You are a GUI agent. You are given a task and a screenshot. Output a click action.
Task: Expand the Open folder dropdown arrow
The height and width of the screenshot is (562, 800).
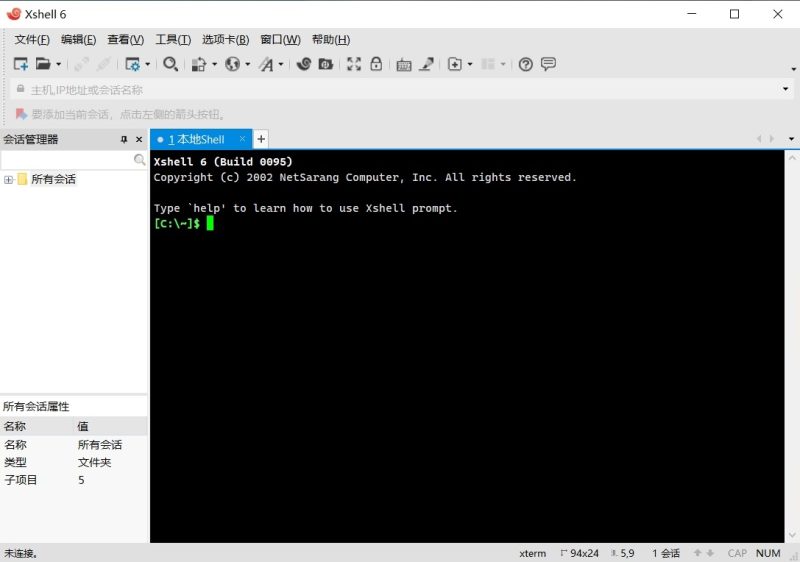point(58,64)
